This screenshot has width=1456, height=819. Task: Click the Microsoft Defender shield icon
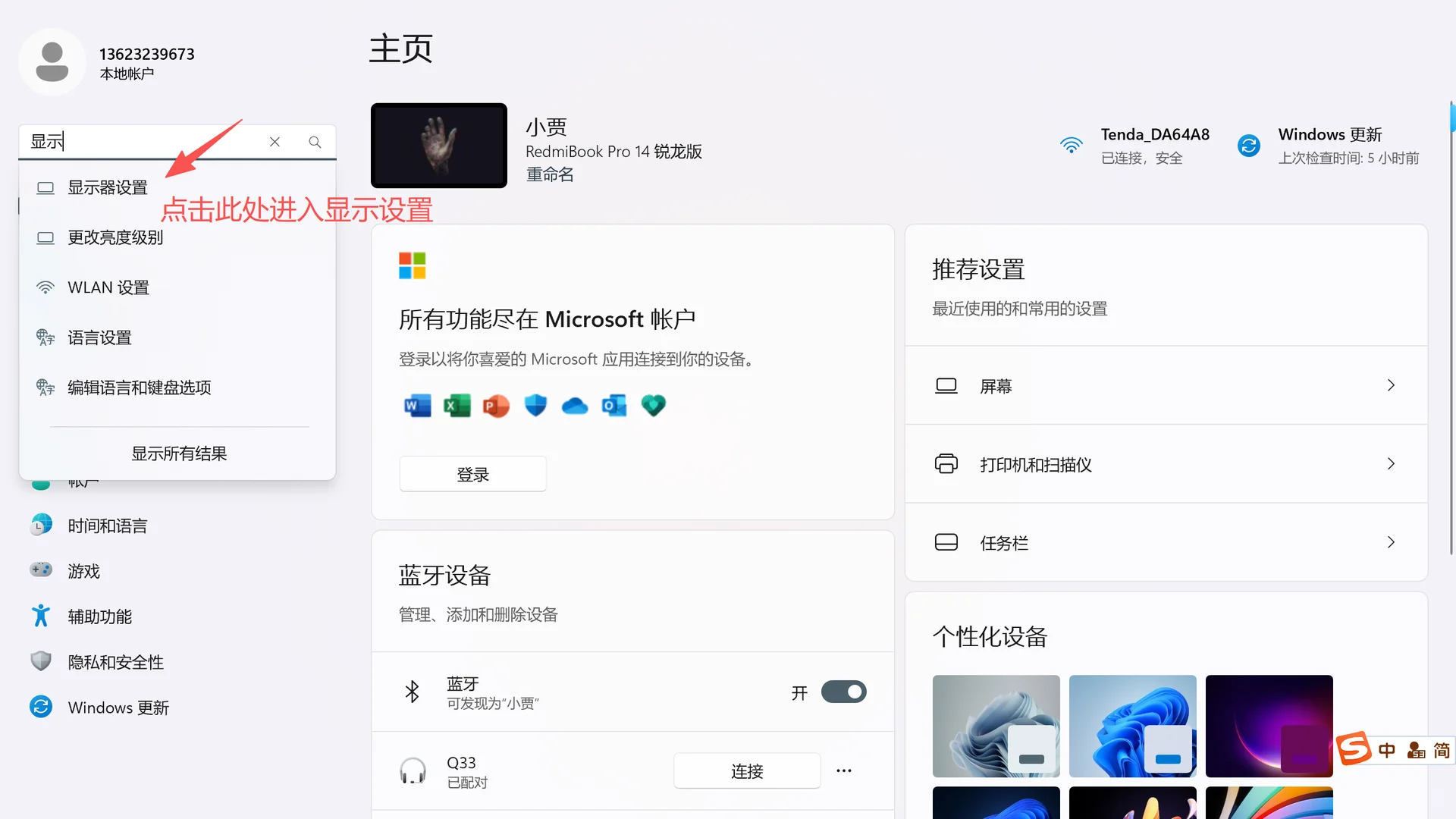coord(535,406)
